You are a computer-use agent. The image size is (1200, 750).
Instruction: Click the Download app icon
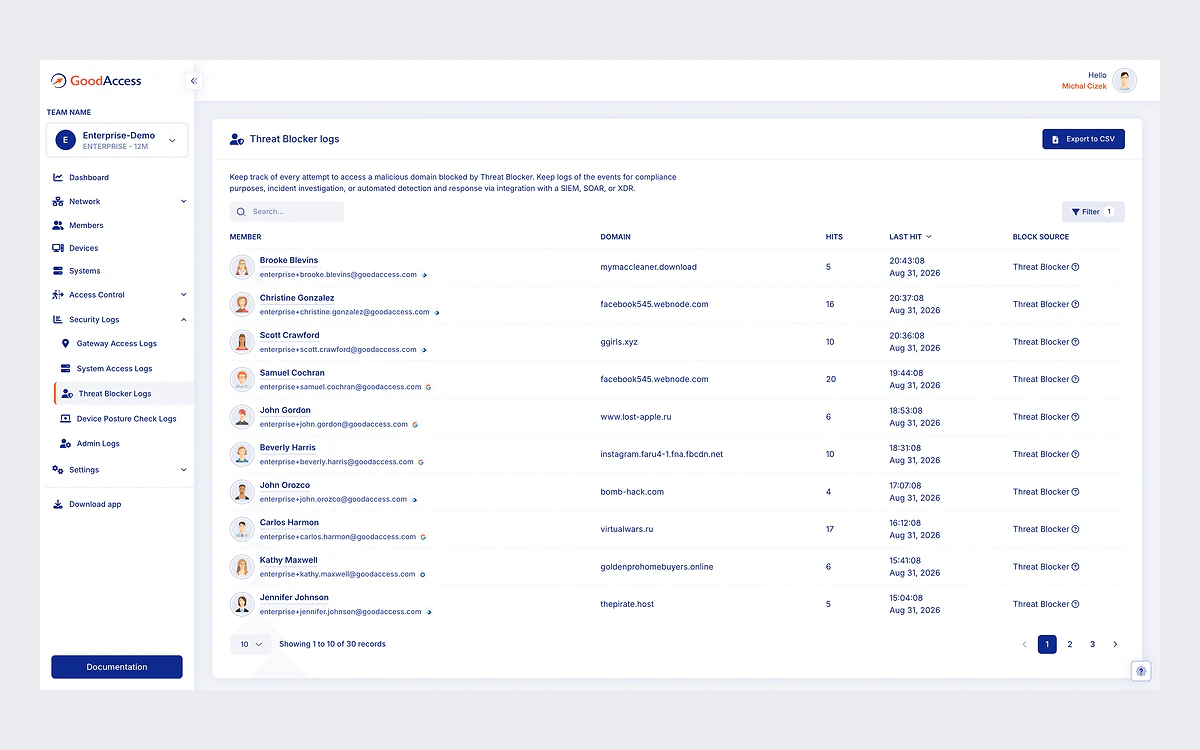[58, 504]
